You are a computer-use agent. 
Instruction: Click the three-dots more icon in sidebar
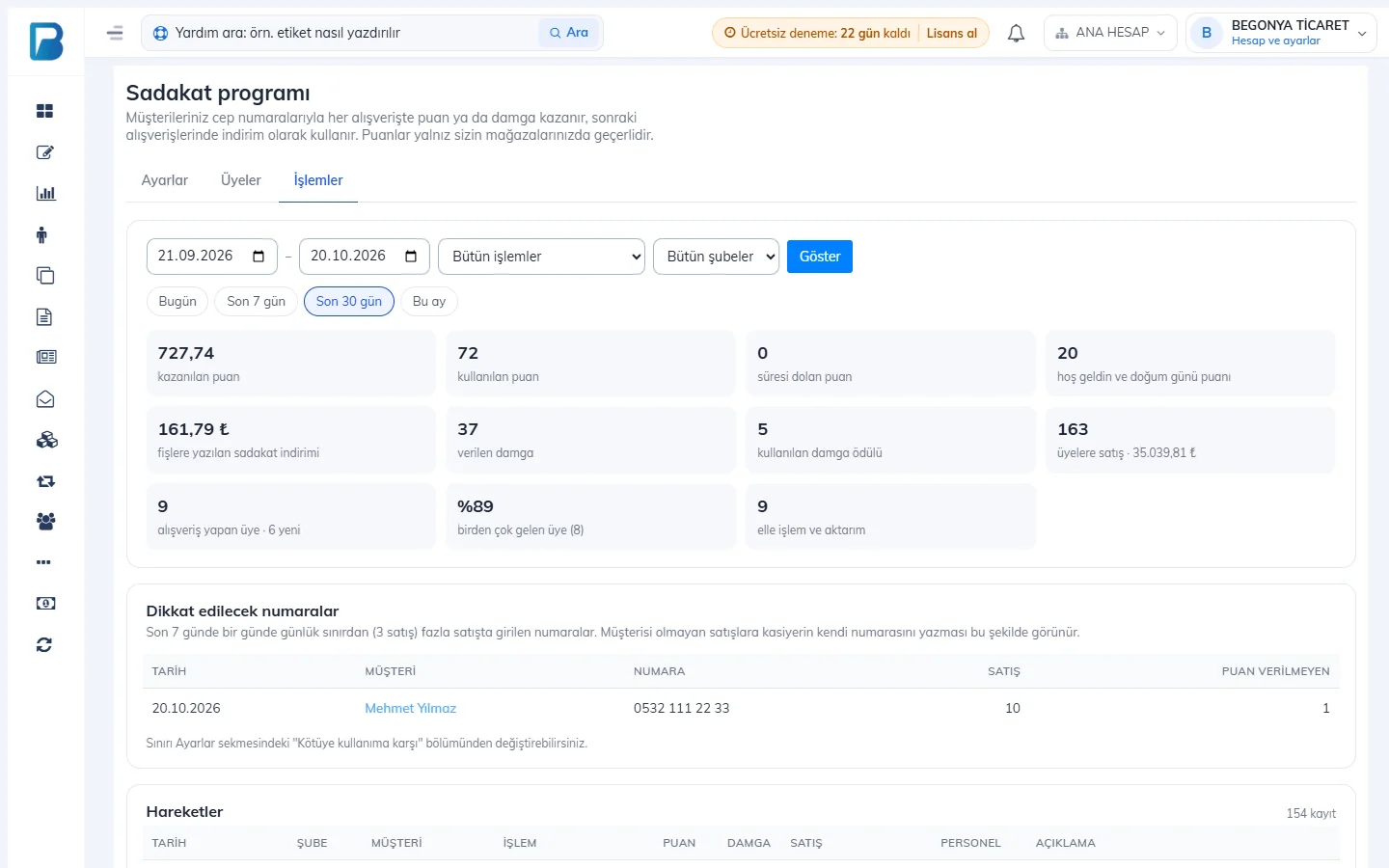(x=43, y=562)
